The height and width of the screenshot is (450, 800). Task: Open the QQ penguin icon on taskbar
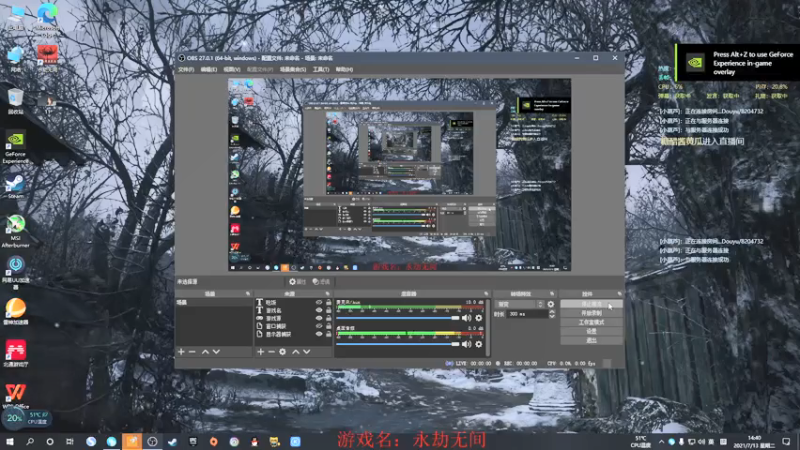click(254, 441)
